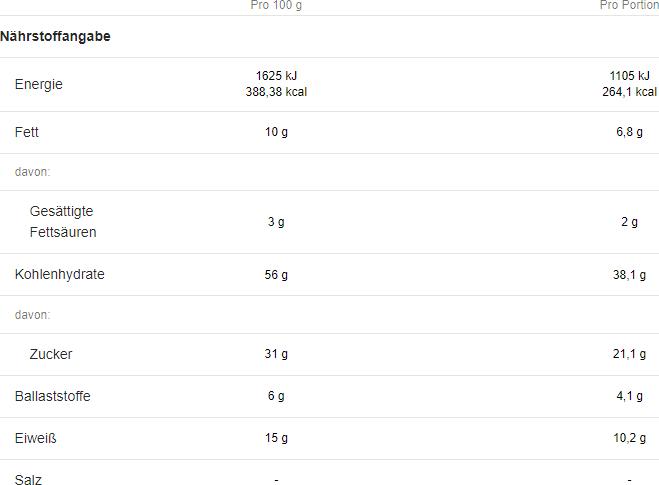Click the 10 g fat value
Screen dimensions: 659x485
click(276, 132)
